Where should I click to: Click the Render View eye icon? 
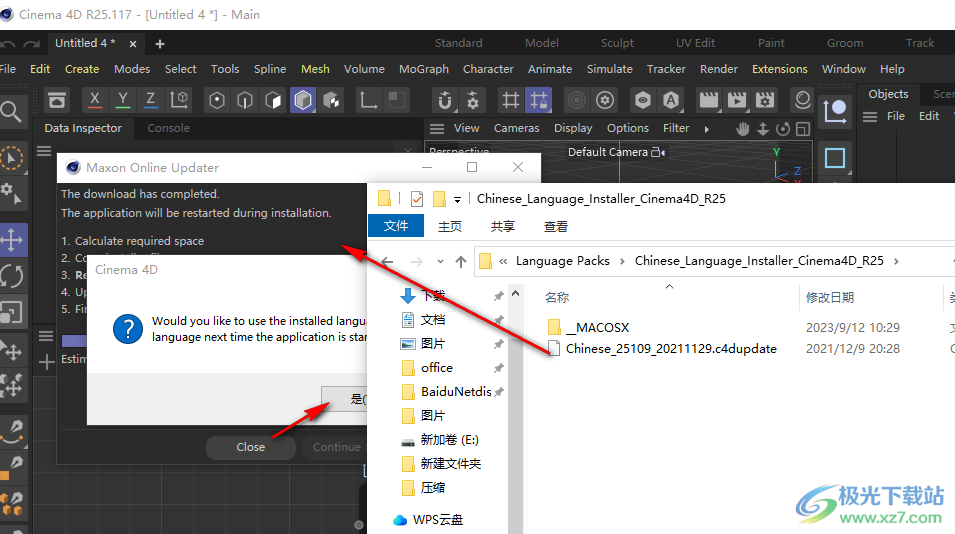click(643, 100)
